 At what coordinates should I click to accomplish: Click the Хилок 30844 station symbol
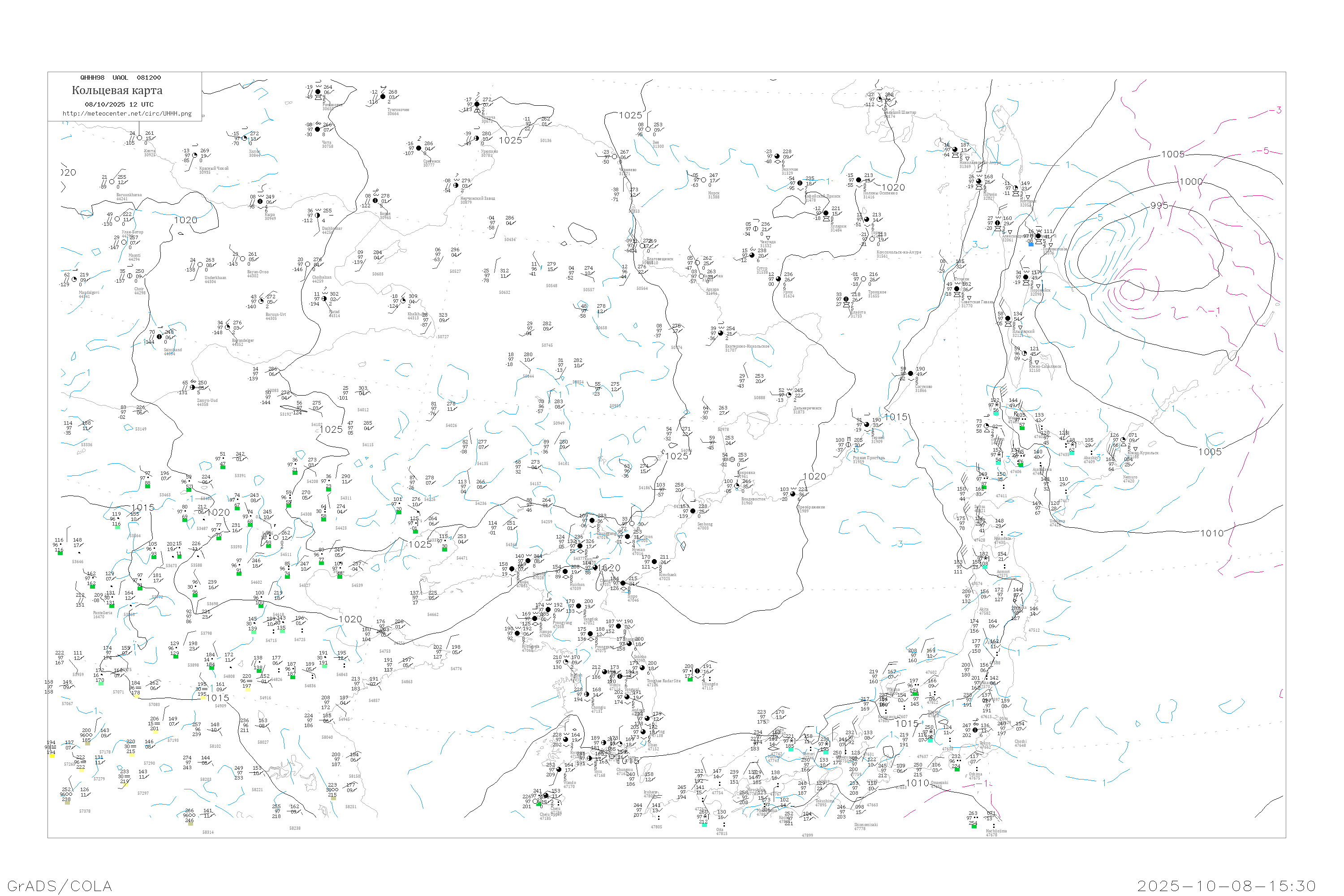click(x=245, y=138)
